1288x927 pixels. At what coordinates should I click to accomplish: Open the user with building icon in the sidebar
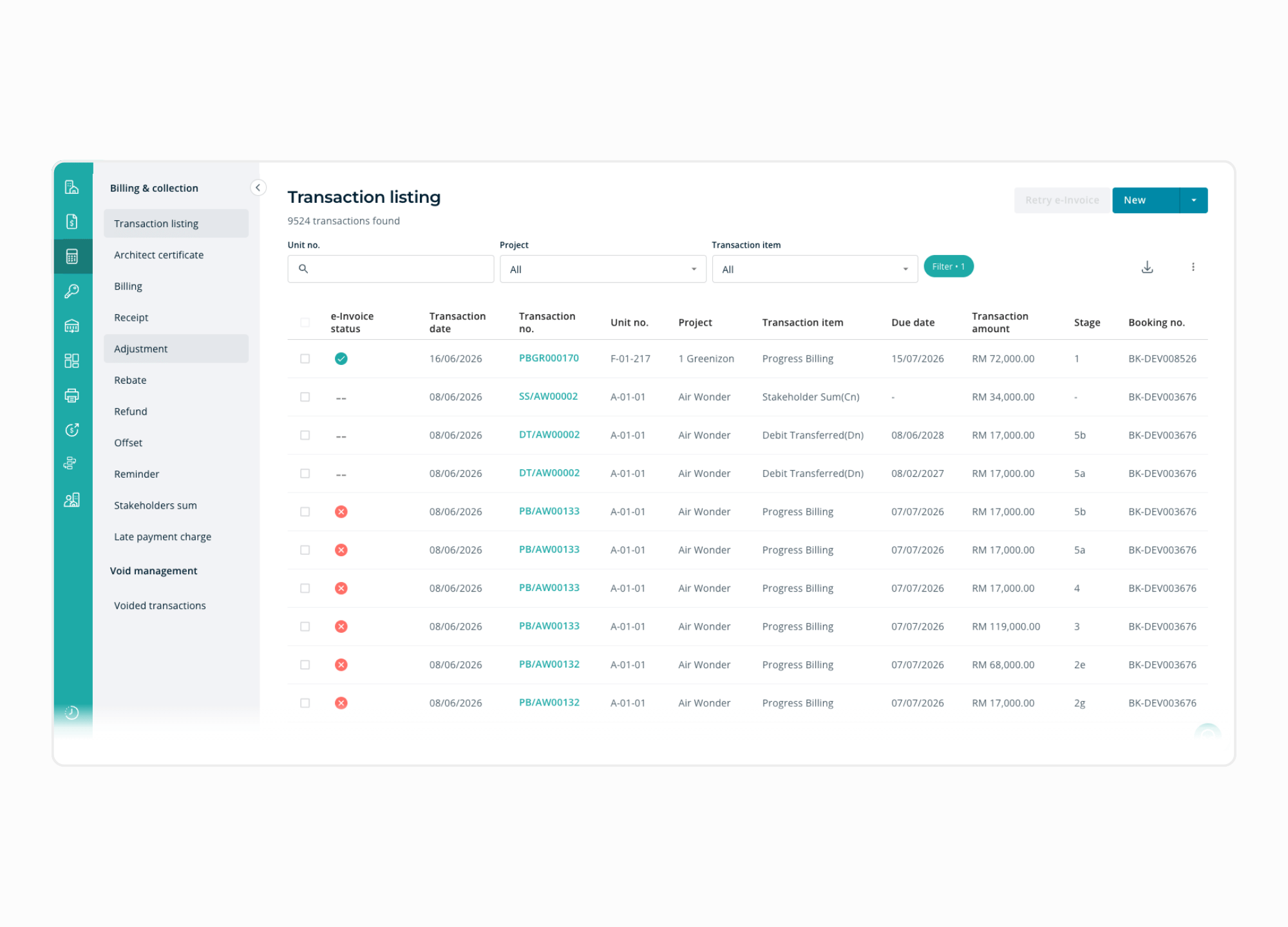[71, 500]
